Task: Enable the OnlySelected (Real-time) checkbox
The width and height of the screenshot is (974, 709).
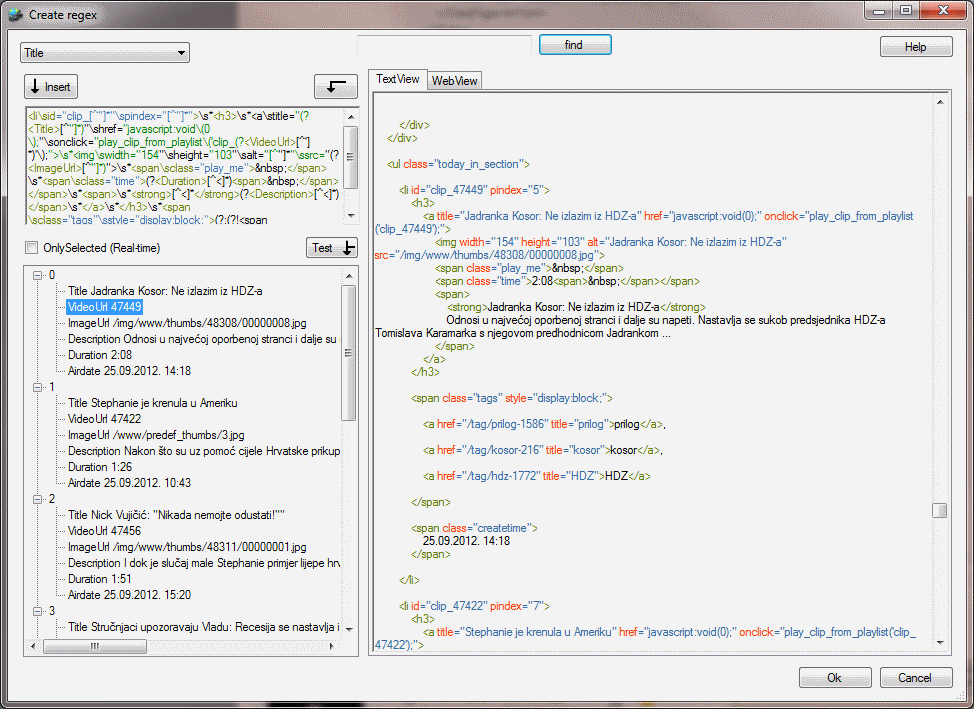Action: click(32, 248)
